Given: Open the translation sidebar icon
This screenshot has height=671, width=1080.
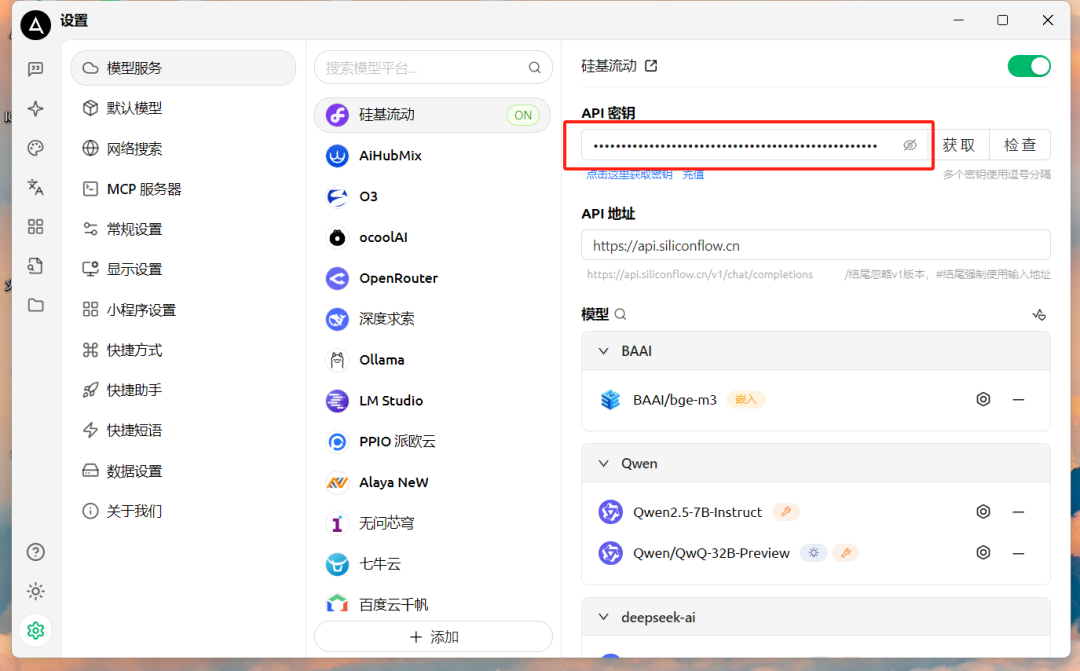Looking at the screenshot, I should point(36,187).
